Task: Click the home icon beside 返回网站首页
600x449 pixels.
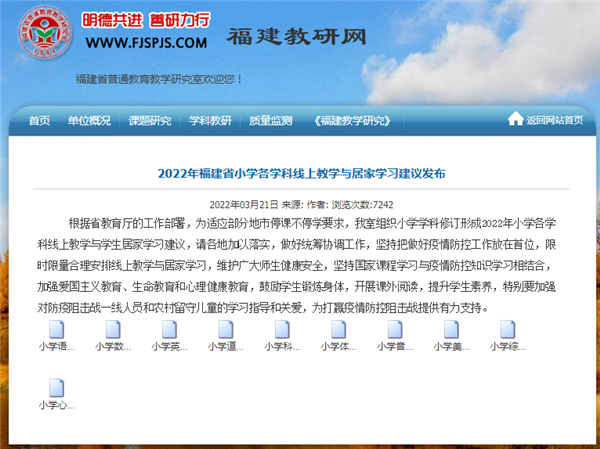Action: (515, 120)
